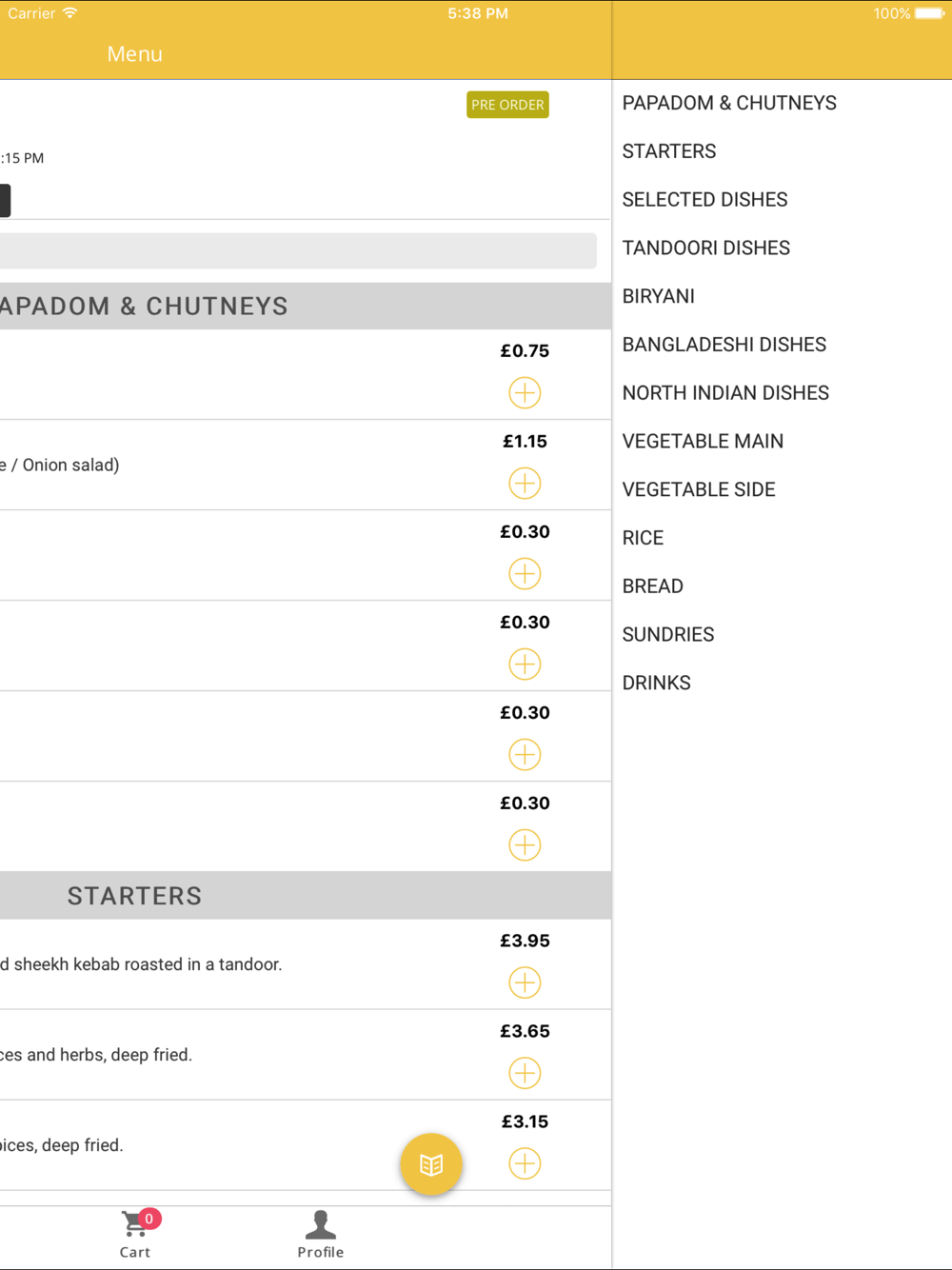The image size is (952, 1270).
Task: Click the PAPADOM & CHUTNEYS section header
Action: pos(306,306)
